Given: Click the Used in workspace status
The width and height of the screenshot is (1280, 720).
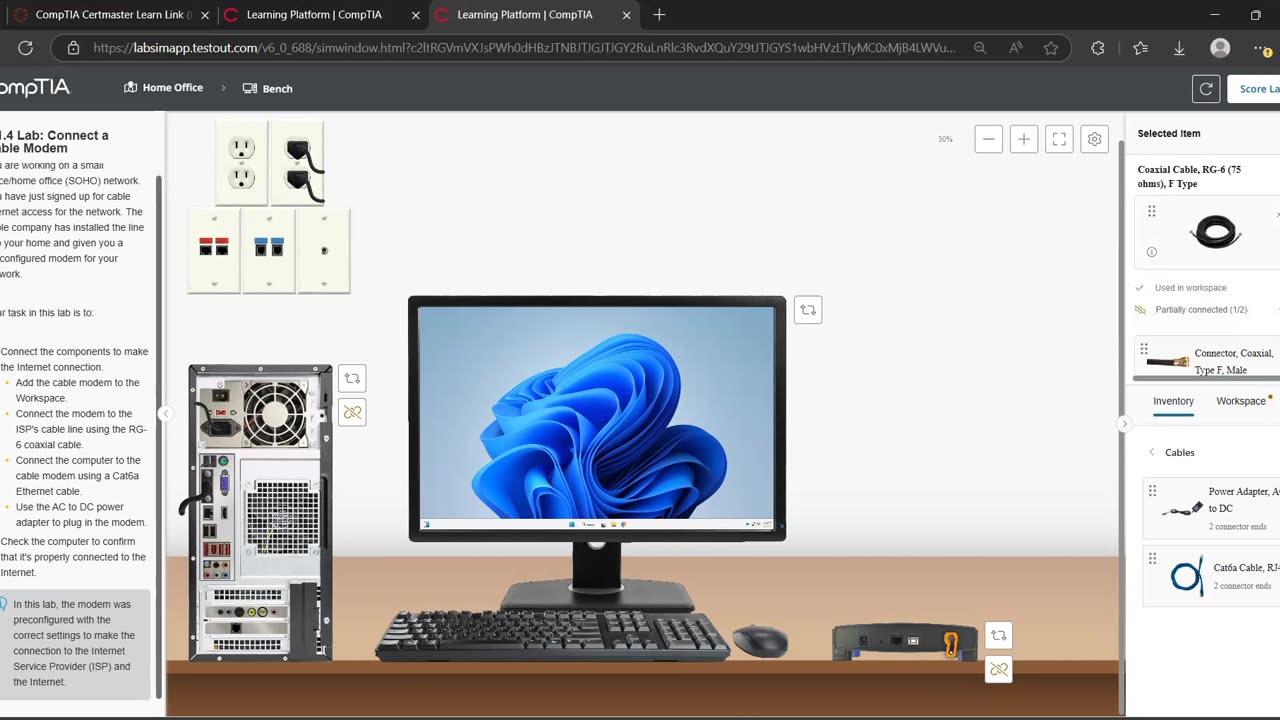Looking at the screenshot, I should pyautogui.click(x=1190, y=288).
